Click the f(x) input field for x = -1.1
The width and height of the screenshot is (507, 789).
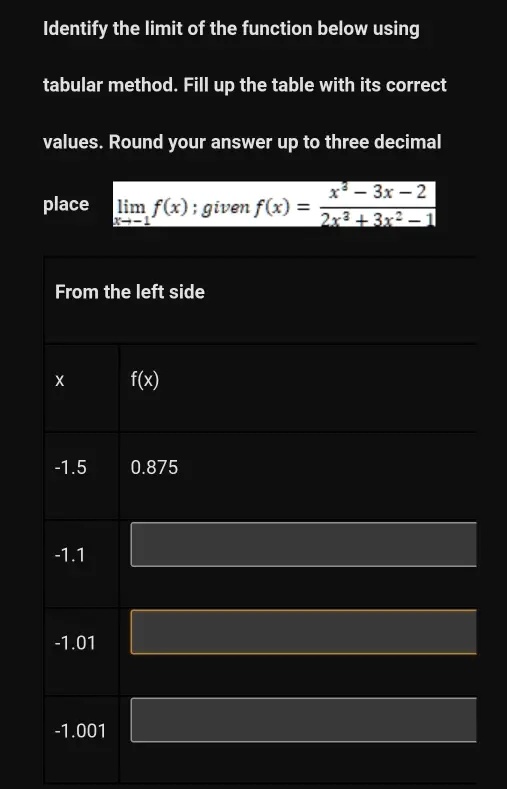pyautogui.click(x=304, y=544)
